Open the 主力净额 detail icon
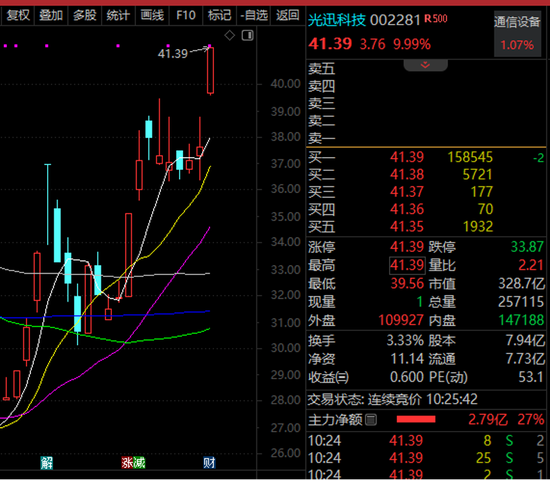The height and width of the screenshot is (480, 550). pos(371,419)
